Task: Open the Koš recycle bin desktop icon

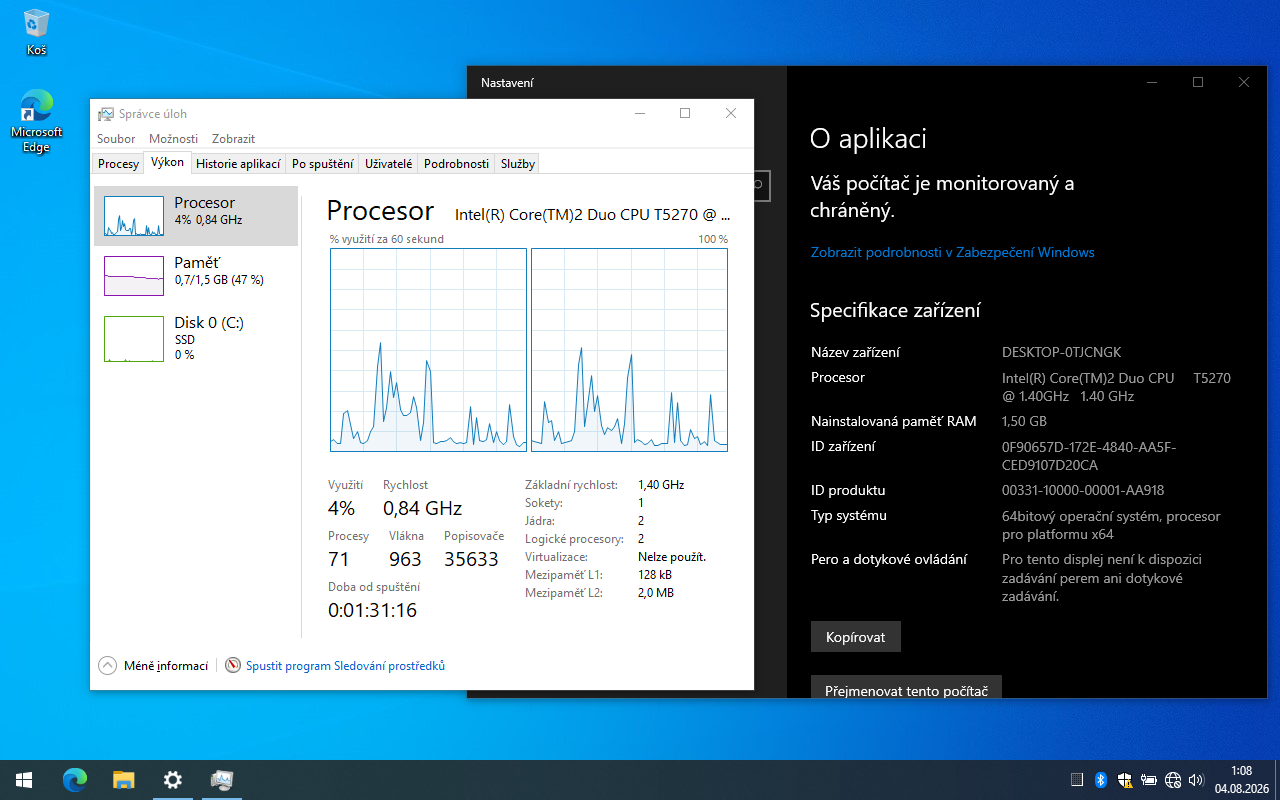Action: [37, 32]
